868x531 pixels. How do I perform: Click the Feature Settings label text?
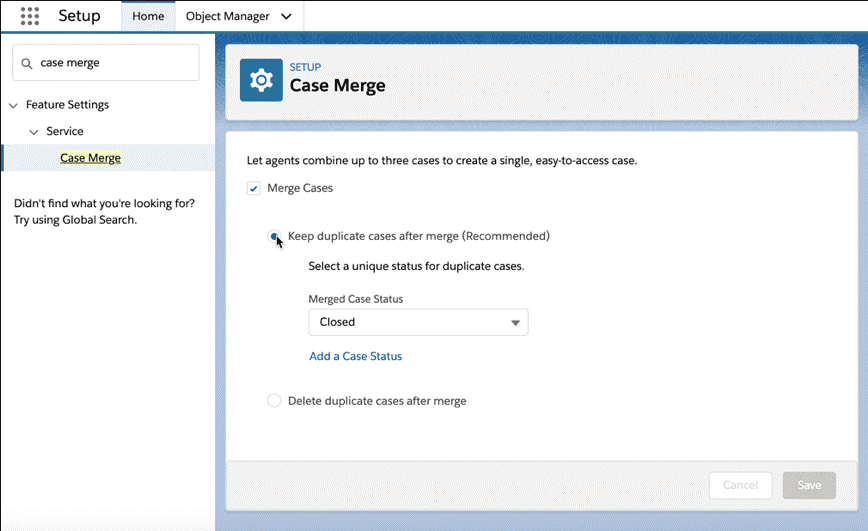[67, 105]
